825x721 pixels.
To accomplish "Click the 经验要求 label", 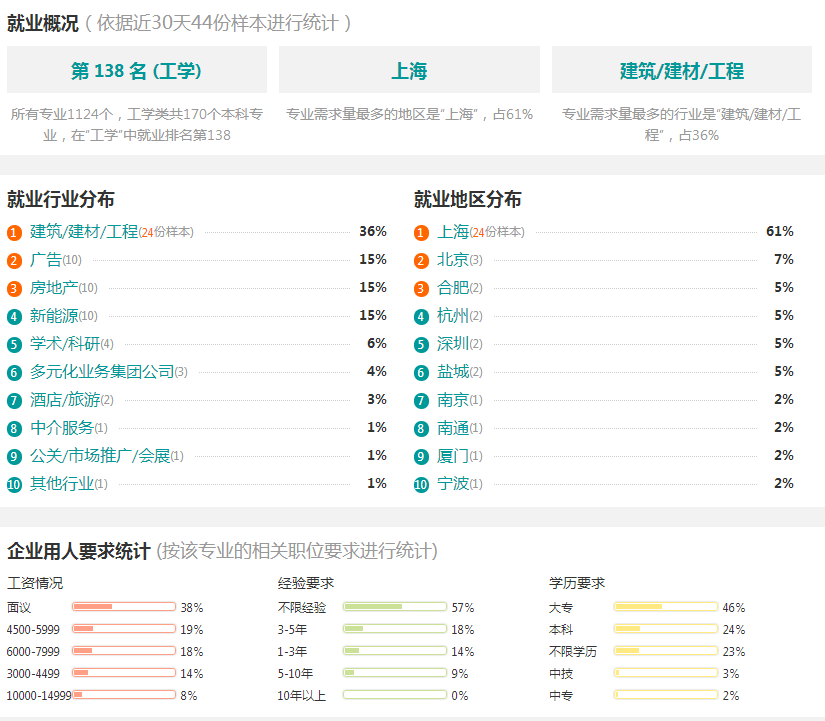I will pyautogui.click(x=306, y=583).
